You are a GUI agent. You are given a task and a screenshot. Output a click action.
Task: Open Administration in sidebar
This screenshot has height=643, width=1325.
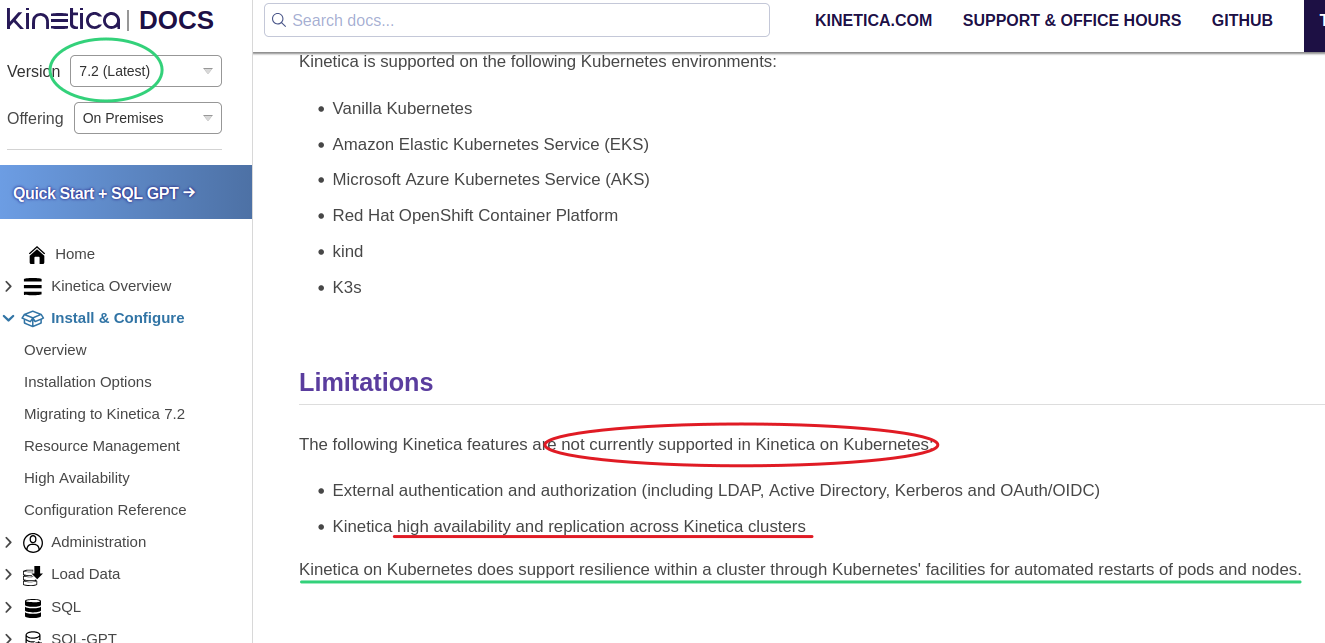click(x=99, y=542)
